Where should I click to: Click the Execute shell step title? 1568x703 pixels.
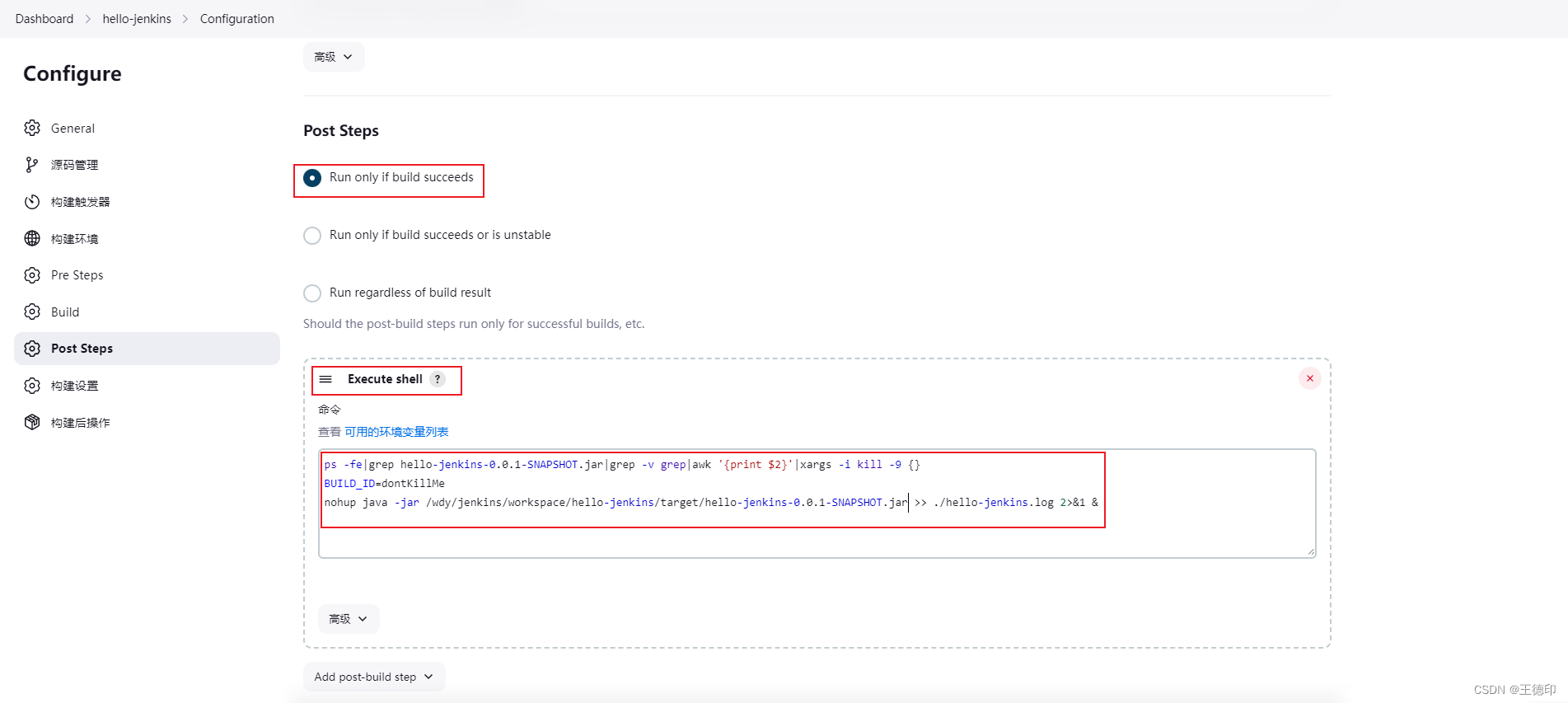click(x=385, y=379)
